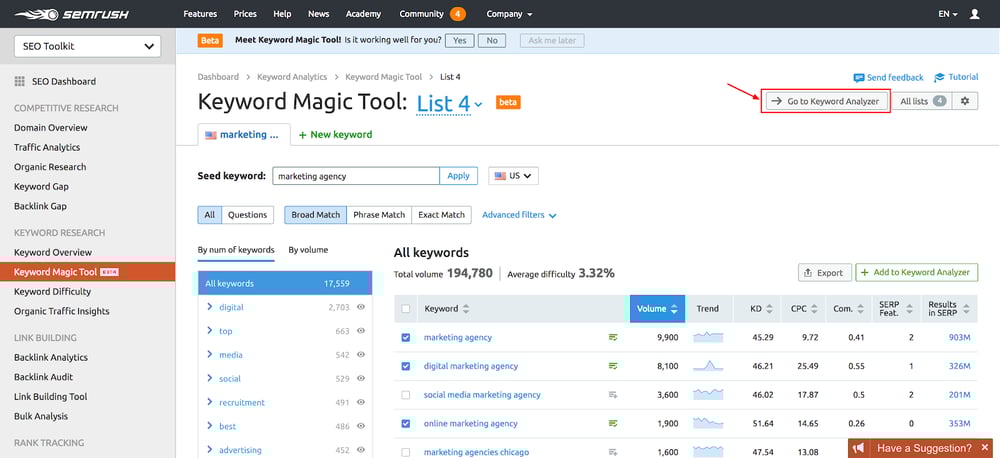Hide the digital keyword group eye icon
This screenshot has height=458, width=1000.
point(361,307)
